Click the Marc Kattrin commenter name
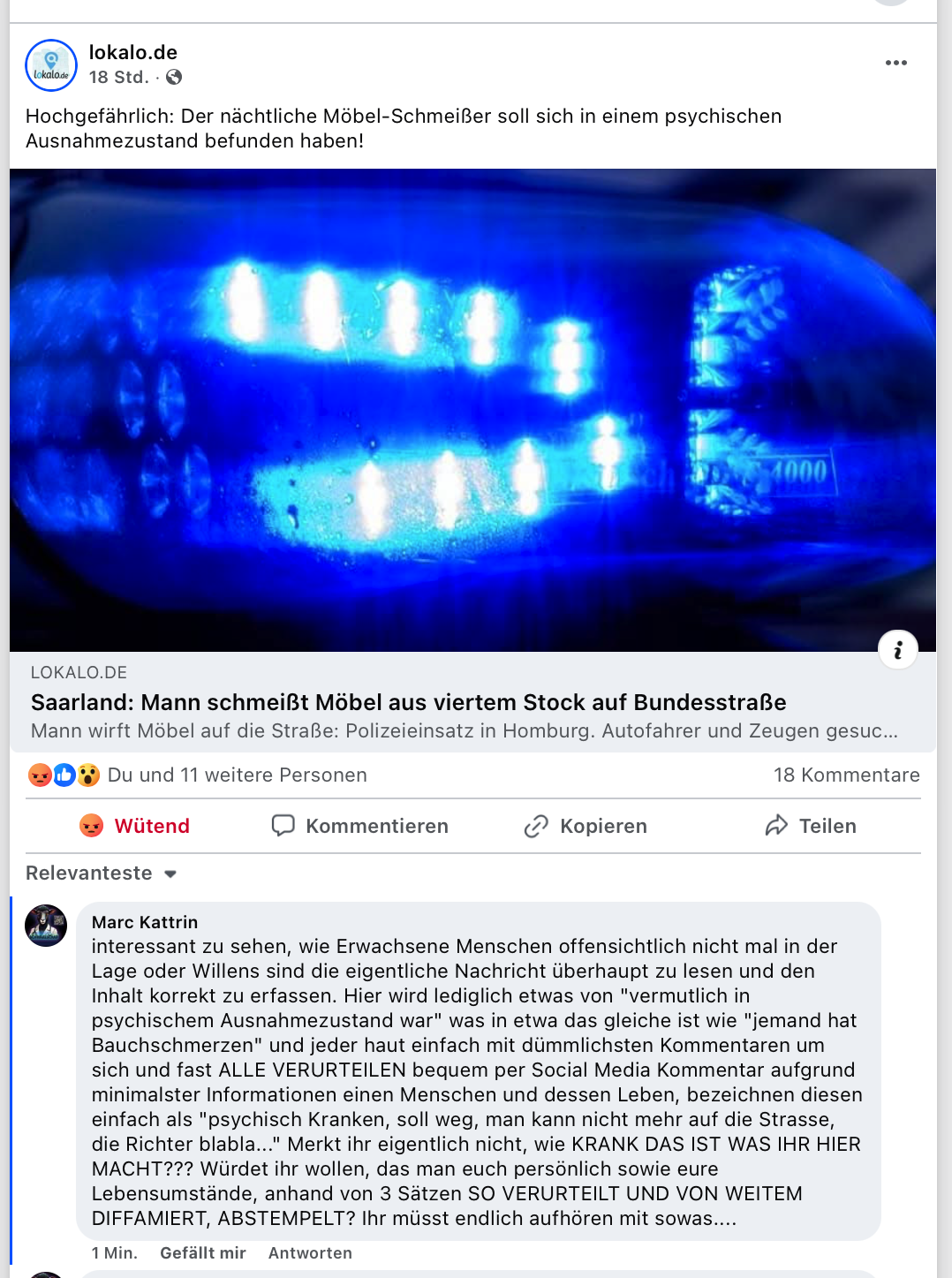Viewport: 952px width, 1278px height. 145,922
